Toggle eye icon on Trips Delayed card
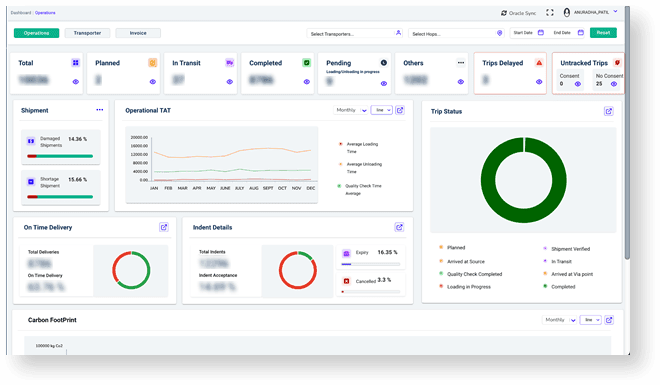 [x=539, y=82]
